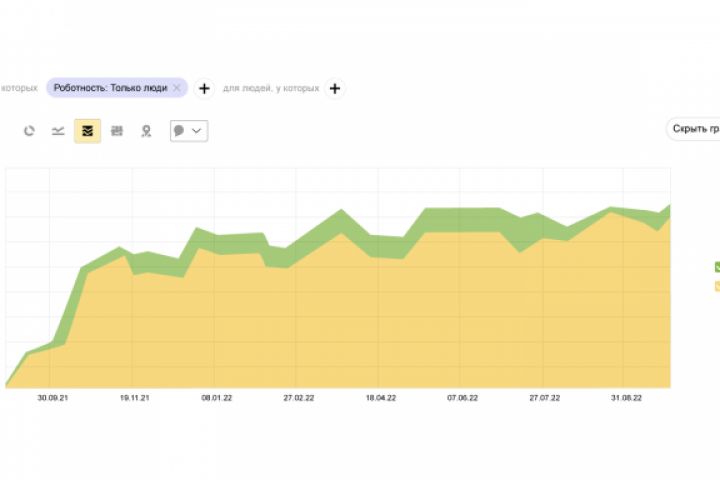The height and width of the screenshot is (480, 720).
Task: Remove the 'Роботность: Только люди' filter
Action: [177, 88]
